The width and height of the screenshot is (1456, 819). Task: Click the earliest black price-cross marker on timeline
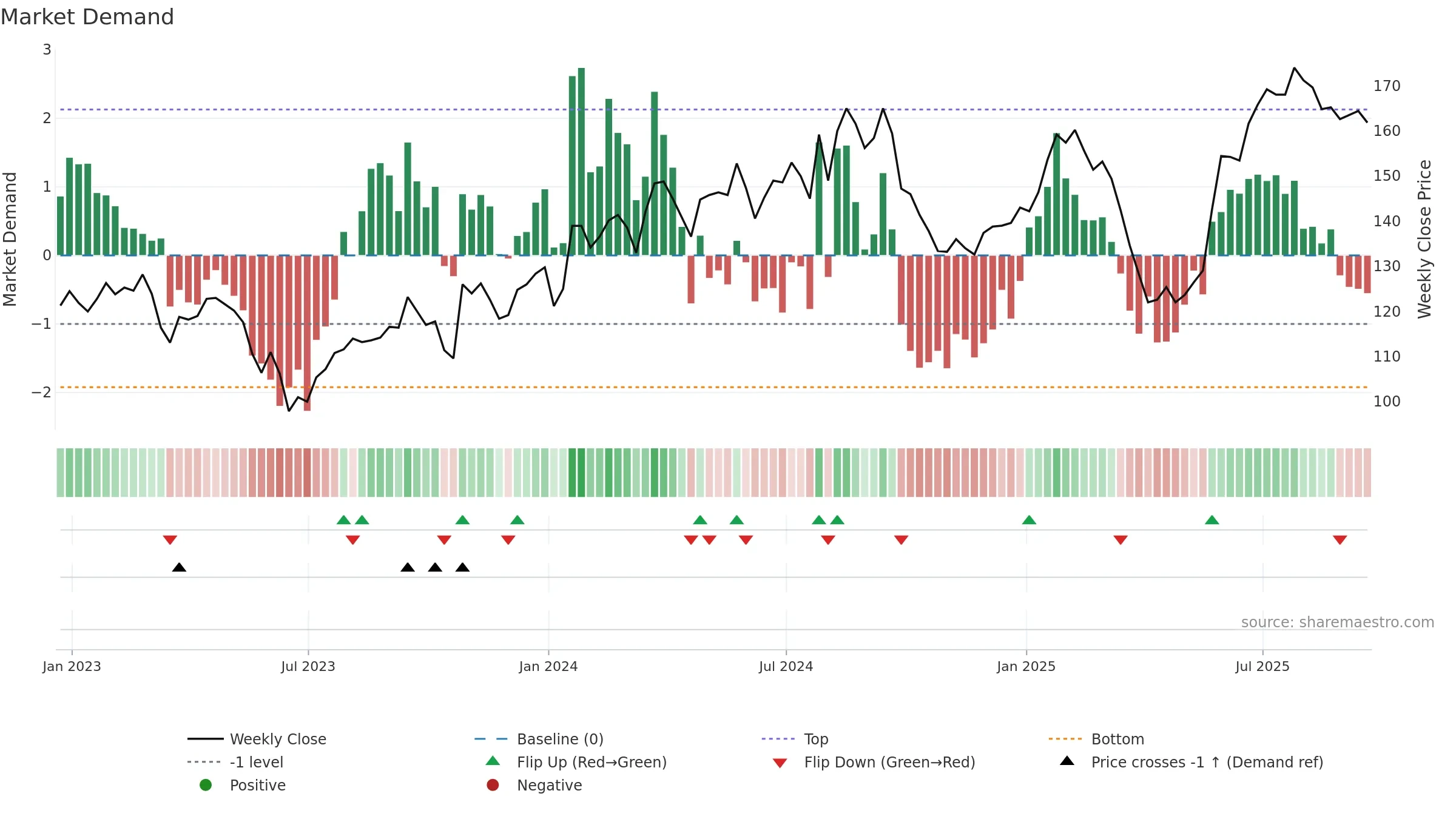179,567
